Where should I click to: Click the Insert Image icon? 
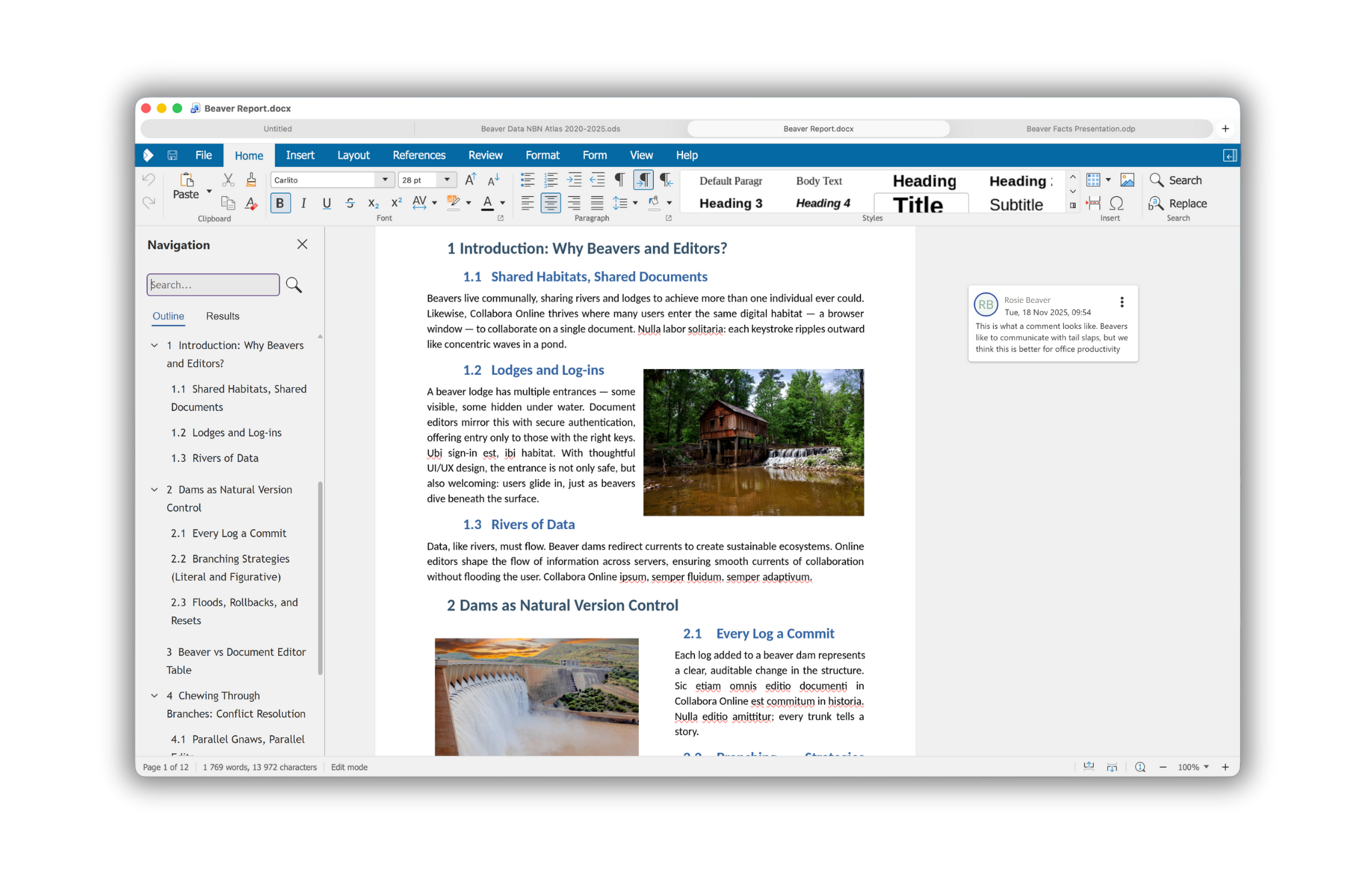tap(1127, 179)
